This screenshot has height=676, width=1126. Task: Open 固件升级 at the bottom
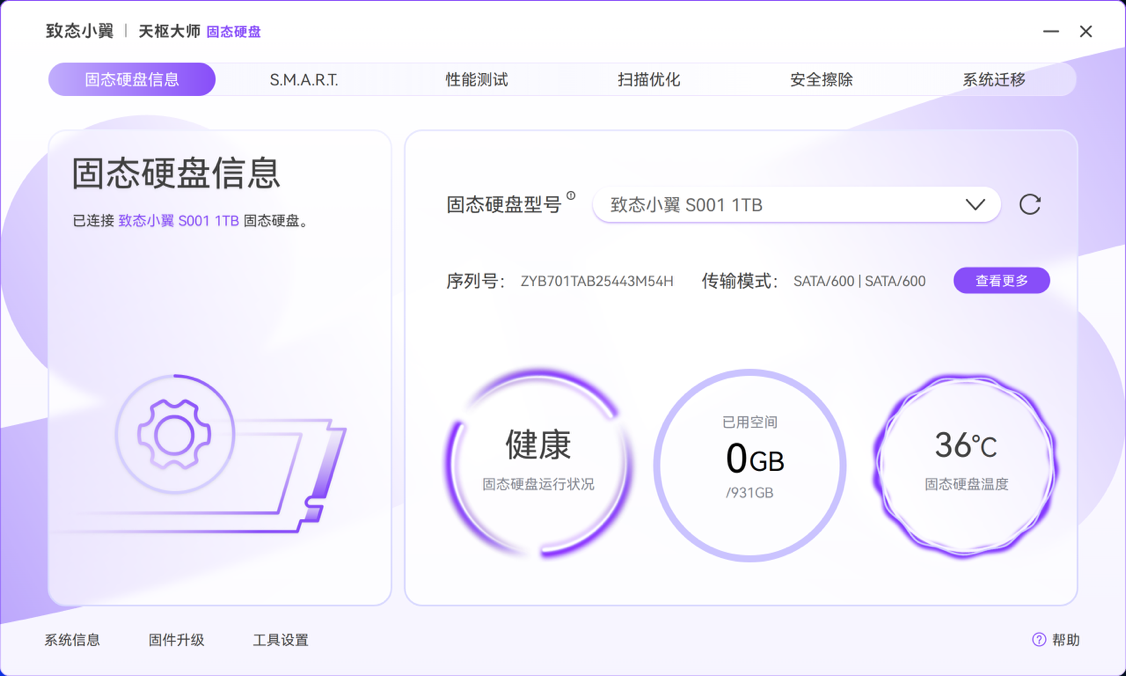click(176, 639)
